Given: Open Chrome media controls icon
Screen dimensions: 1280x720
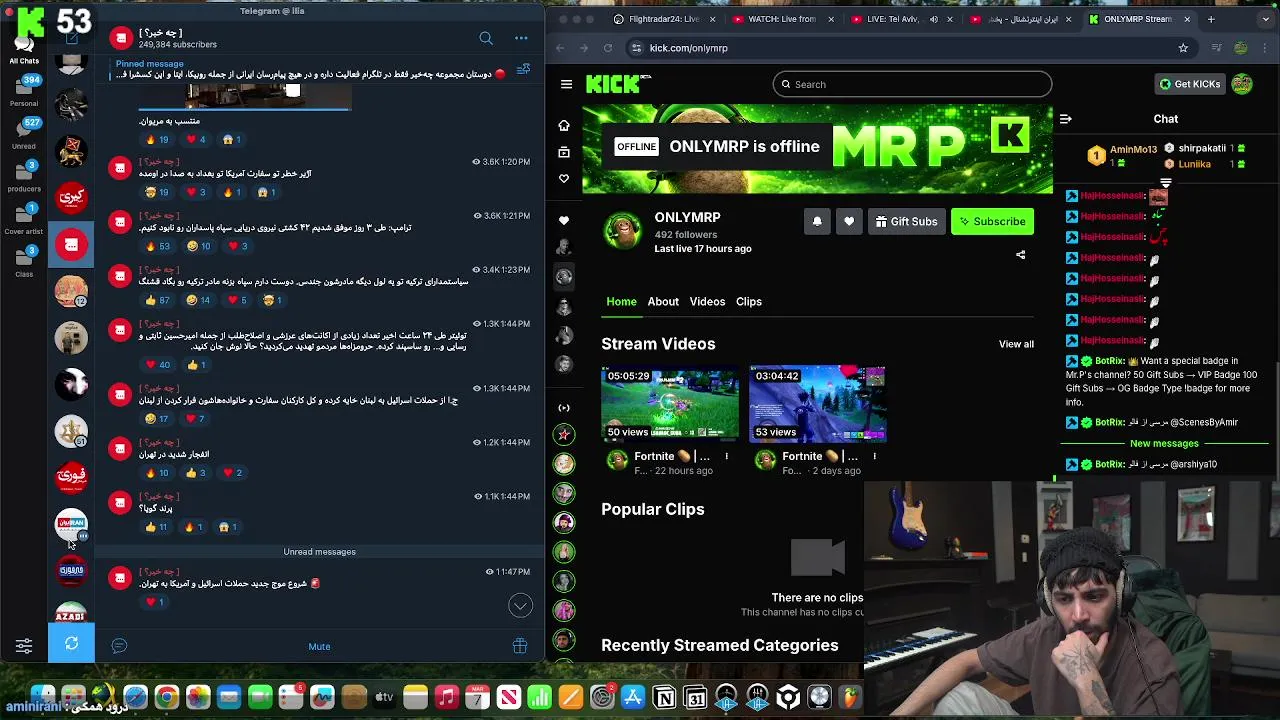Looking at the screenshot, I should (1216, 48).
